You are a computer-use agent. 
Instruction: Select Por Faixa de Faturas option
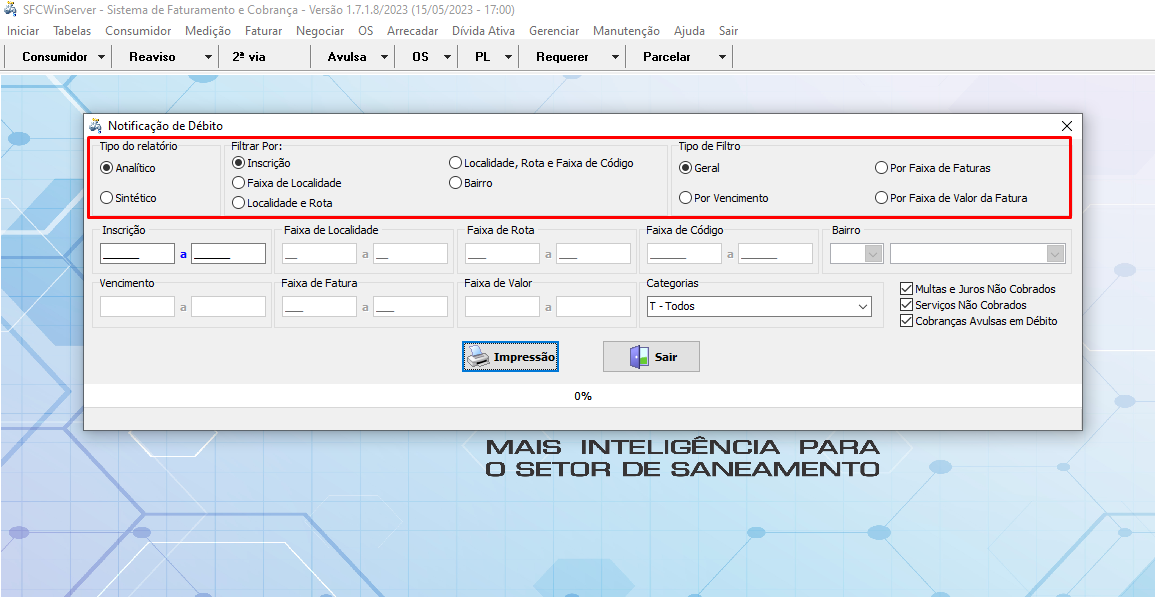pyautogui.click(x=882, y=168)
